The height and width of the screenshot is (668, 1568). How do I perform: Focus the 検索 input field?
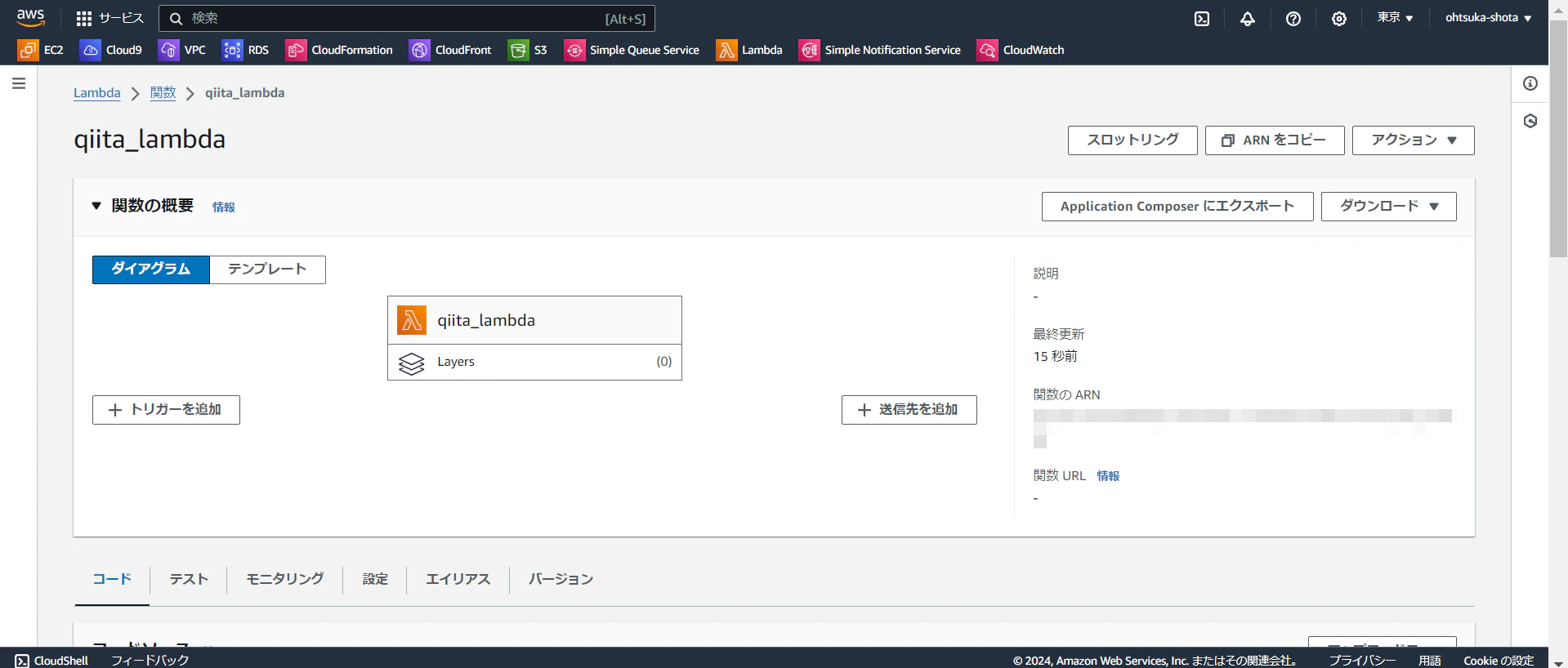[407, 18]
